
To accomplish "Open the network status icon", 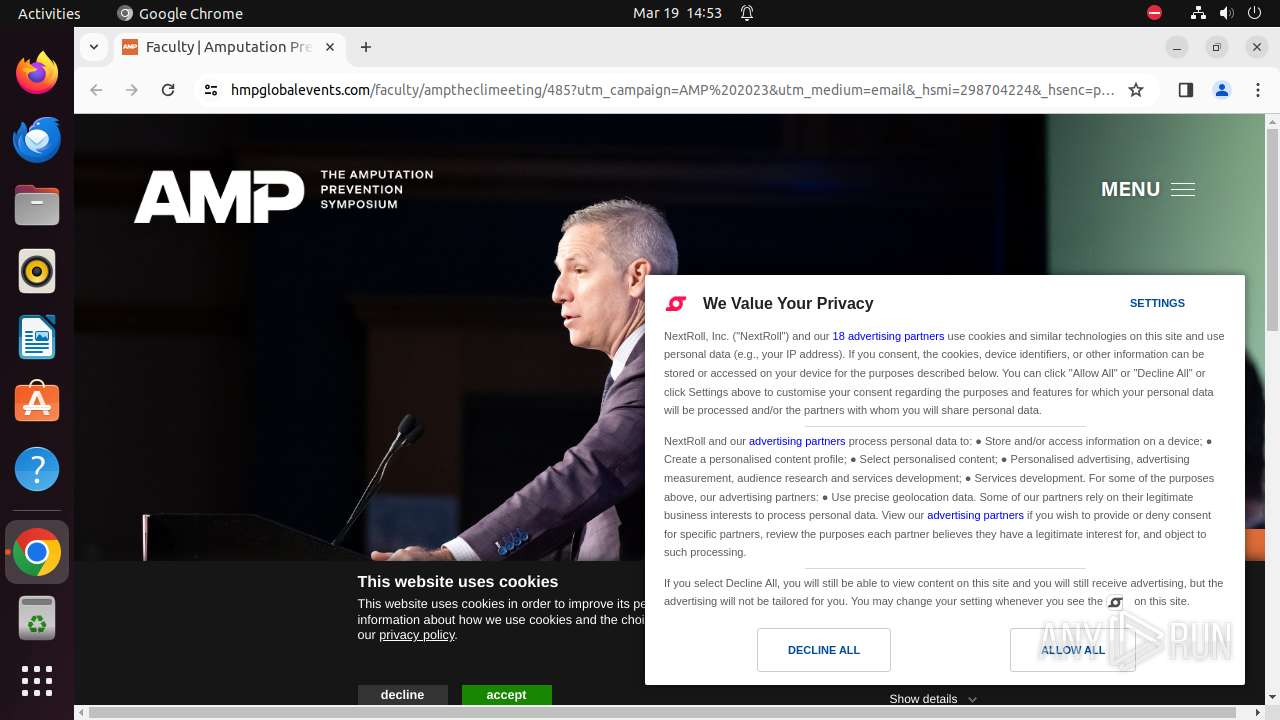I will (1198, 13).
